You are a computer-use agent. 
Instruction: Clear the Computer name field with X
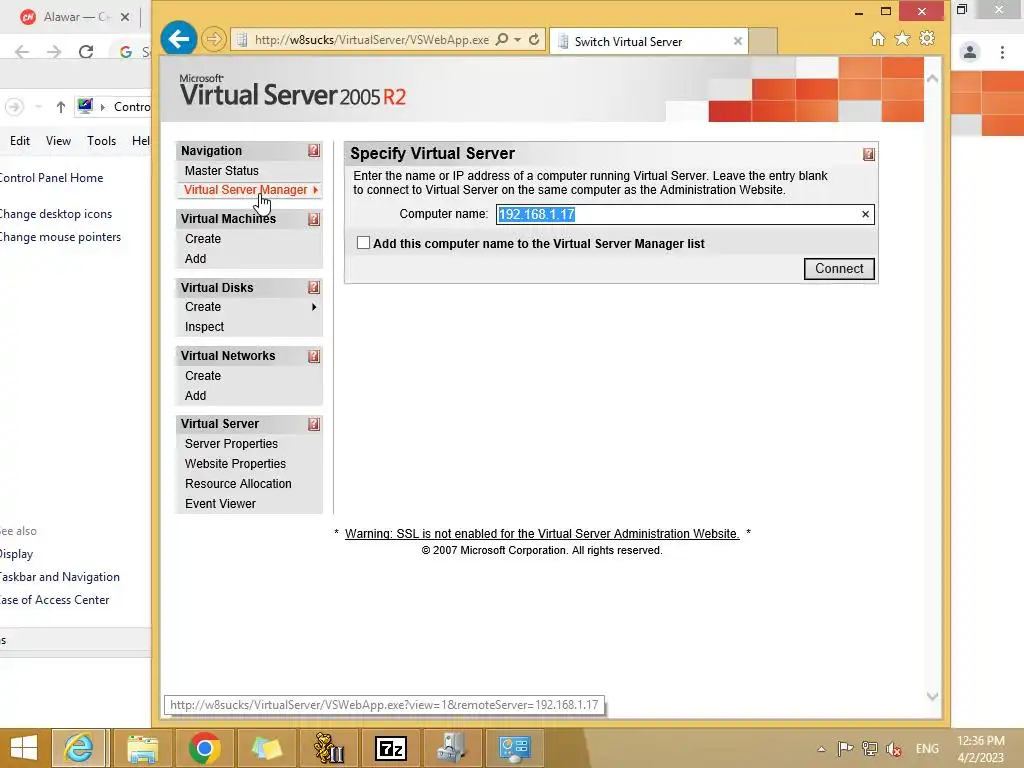tap(865, 214)
